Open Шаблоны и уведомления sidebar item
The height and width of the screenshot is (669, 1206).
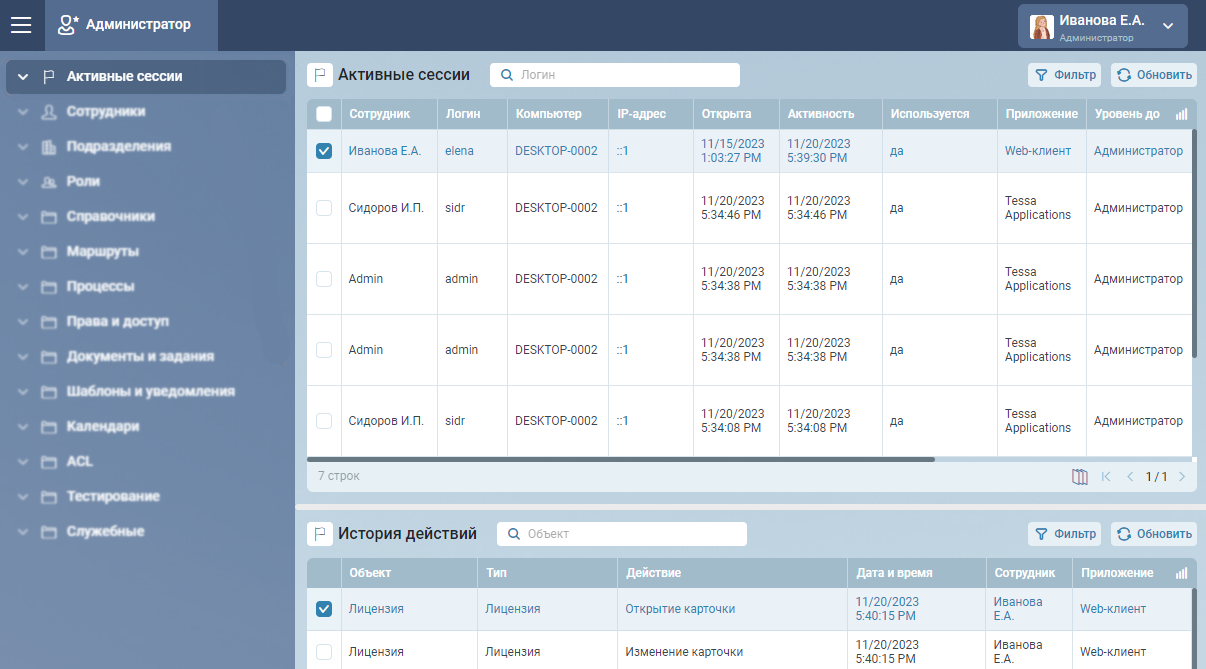point(150,392)
